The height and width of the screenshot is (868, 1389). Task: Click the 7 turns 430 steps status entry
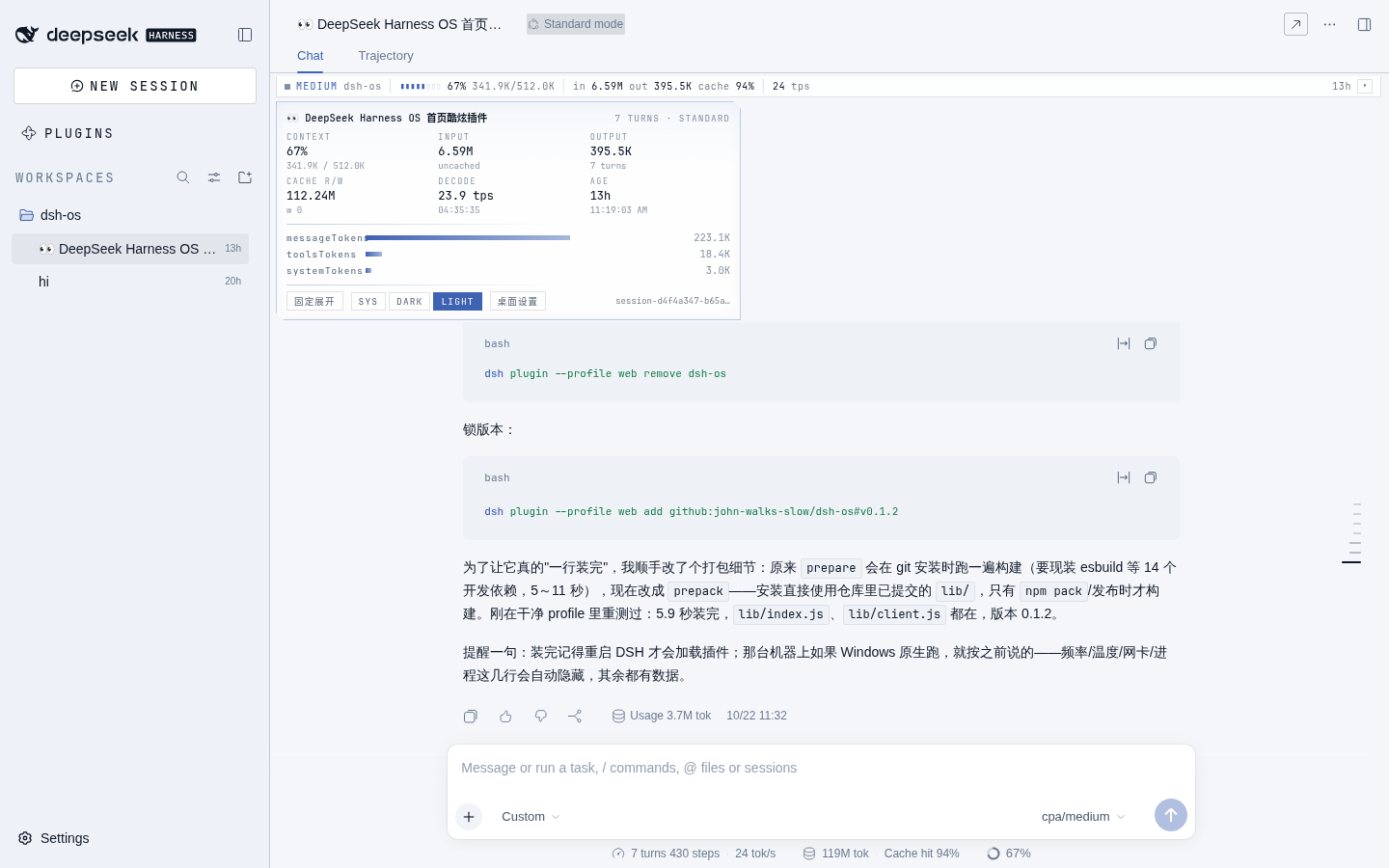pyautogui.click(x=667, y=854)
